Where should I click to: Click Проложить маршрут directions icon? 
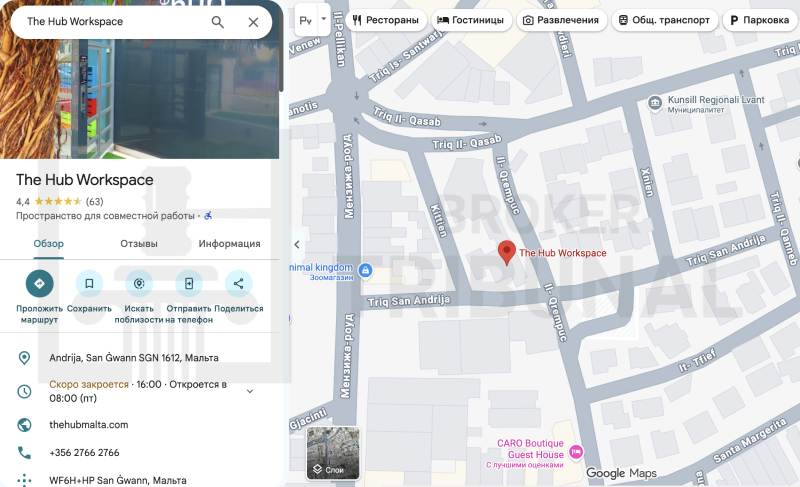(x=39, y=284)
